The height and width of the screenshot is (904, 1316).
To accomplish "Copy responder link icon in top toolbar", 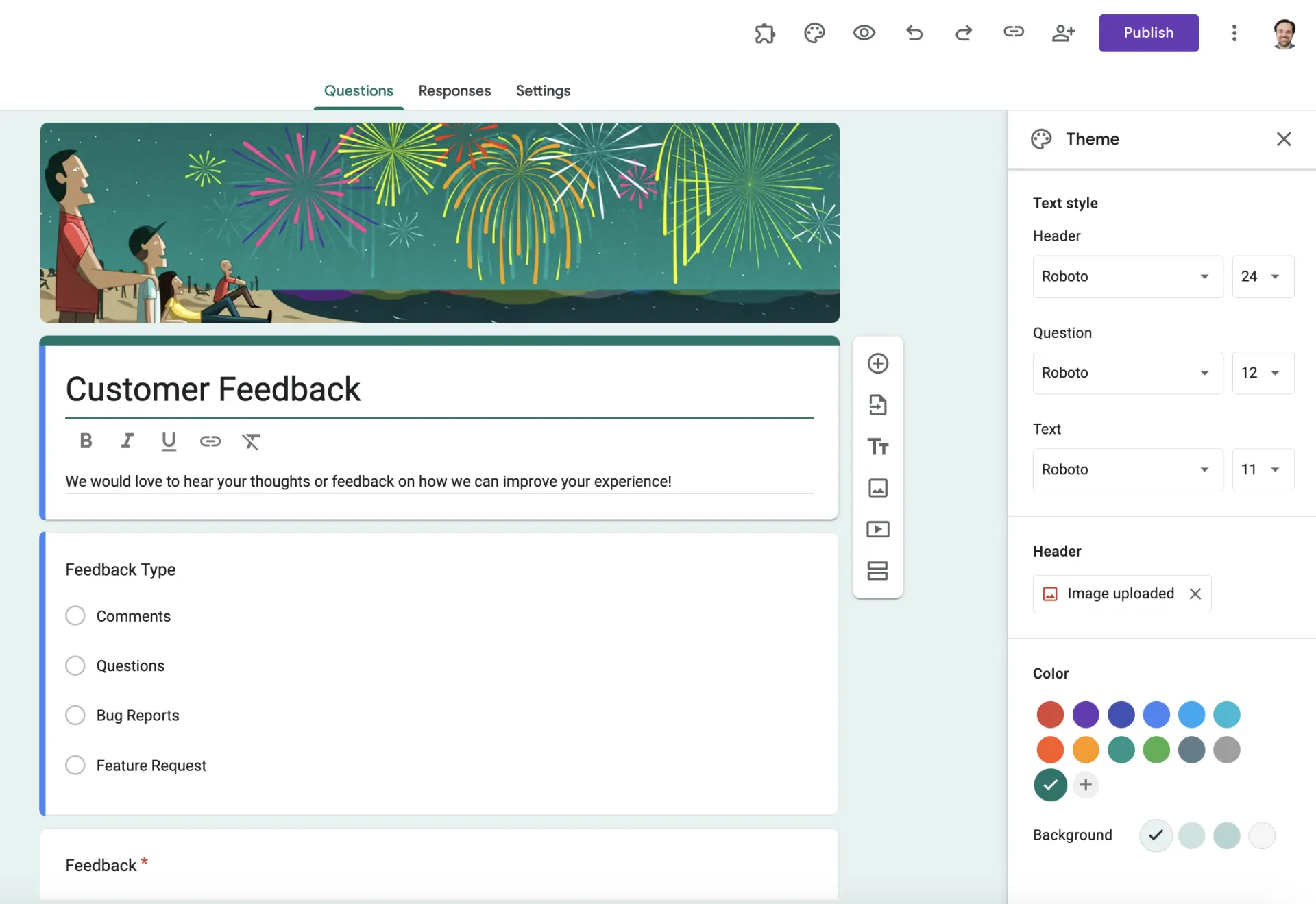I will [x=1014, y=32].
